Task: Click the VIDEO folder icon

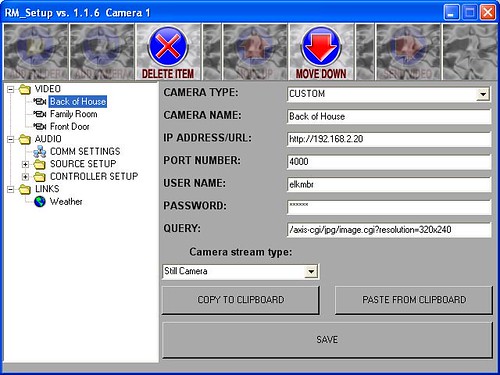Action: point(25,89)
